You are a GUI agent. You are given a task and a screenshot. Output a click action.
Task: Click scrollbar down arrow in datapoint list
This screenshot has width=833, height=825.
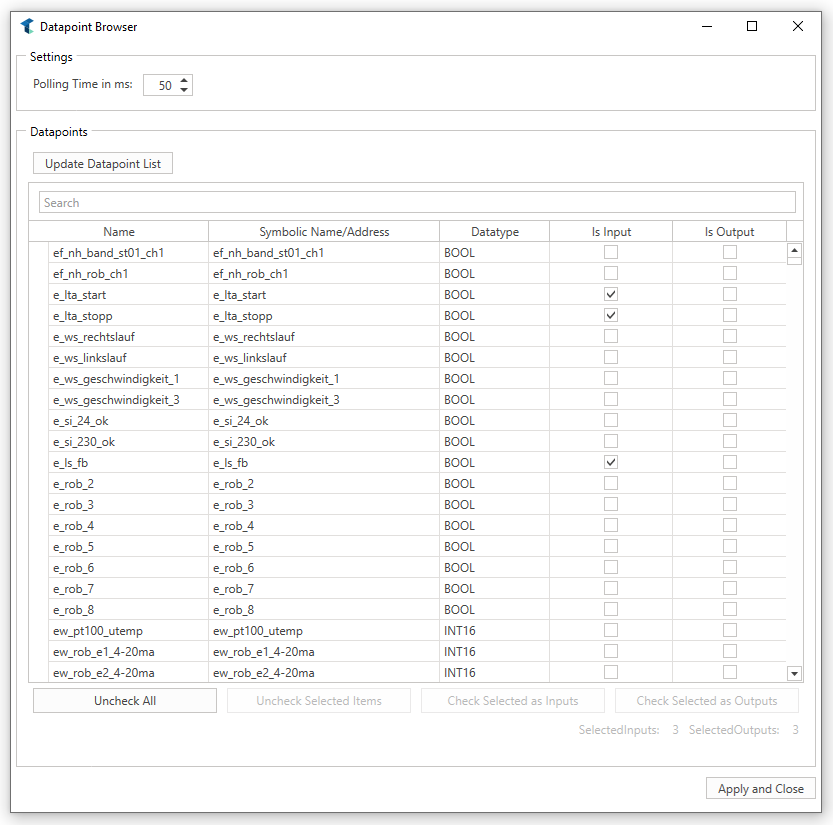pyautogui.click(x=794, y=674)
